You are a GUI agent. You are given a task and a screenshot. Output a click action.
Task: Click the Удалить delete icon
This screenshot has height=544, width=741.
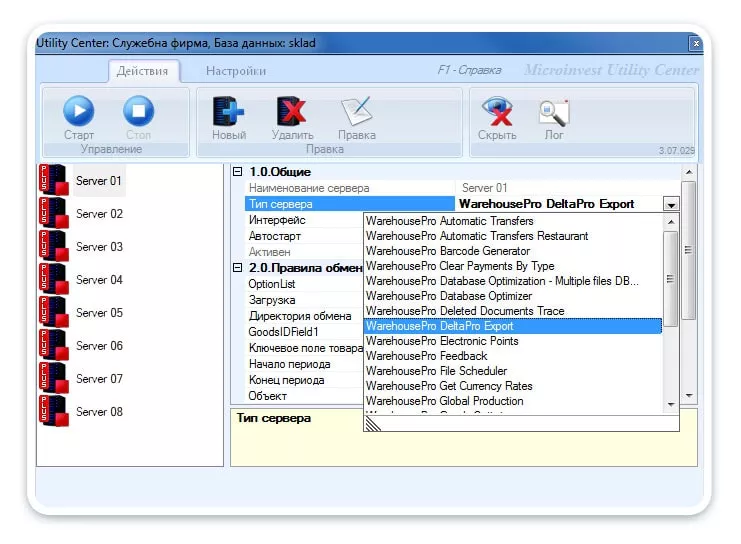point(292,111)
